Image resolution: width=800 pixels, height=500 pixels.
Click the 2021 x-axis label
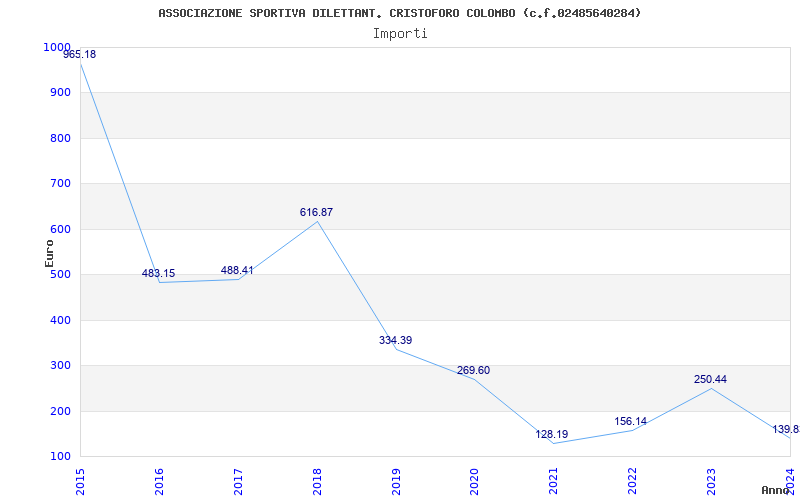pyautogui.click(x=554, y=481)
